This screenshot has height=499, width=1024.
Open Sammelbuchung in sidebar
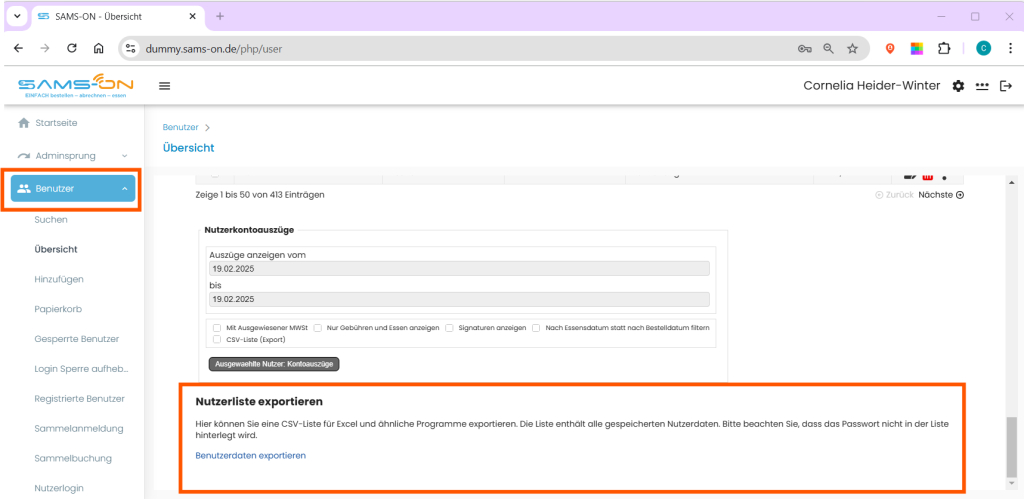click(x=73, y=459)
